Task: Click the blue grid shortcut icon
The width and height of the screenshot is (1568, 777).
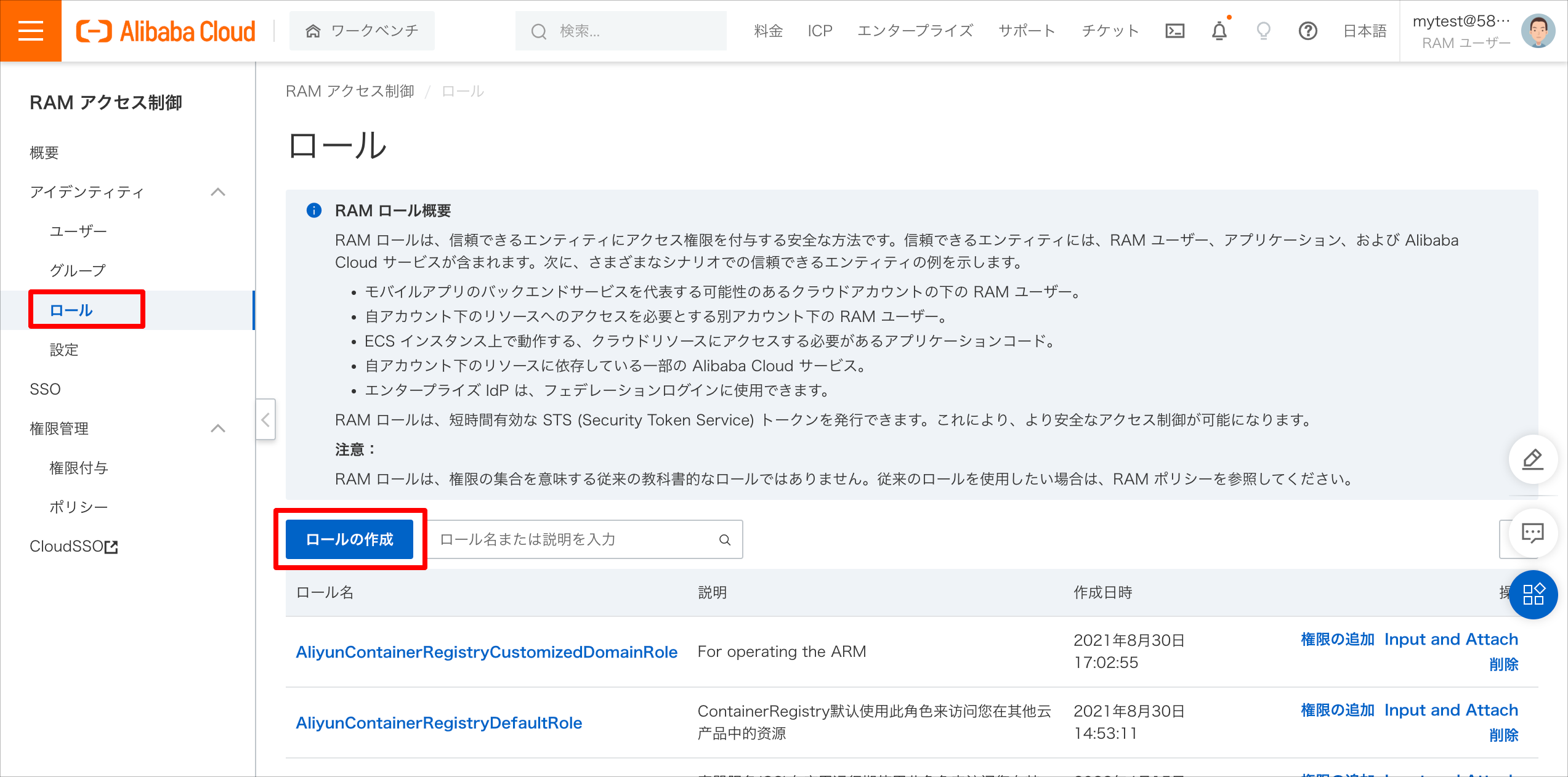Action: coord(1533,595)
